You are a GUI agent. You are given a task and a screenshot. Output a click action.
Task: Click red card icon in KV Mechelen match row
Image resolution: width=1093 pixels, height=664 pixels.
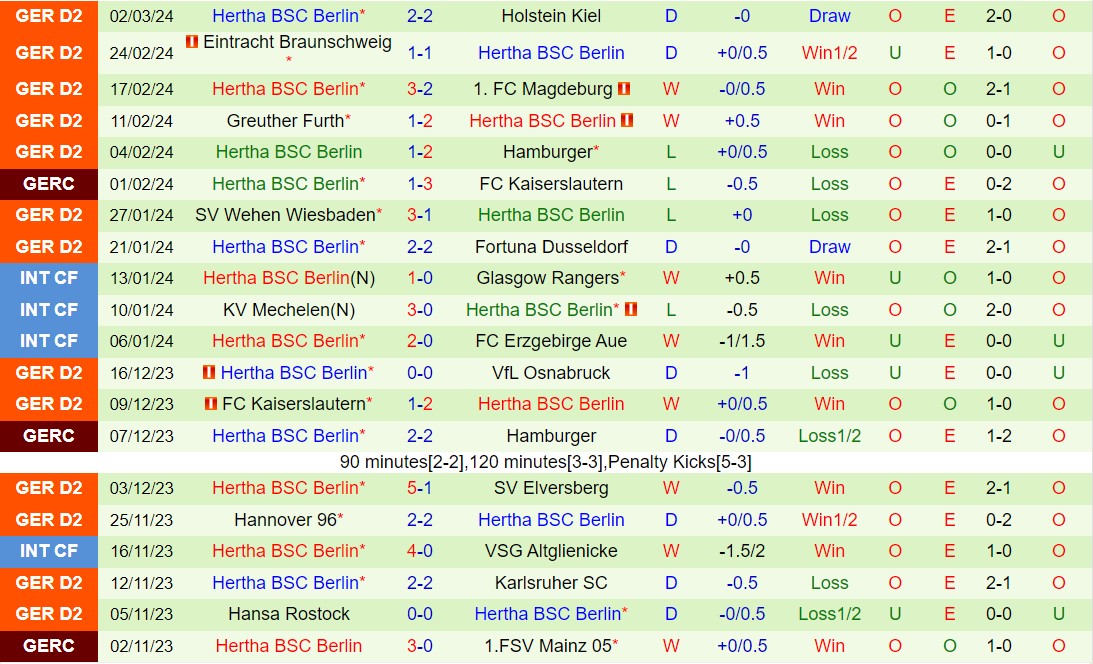(630, 310)
